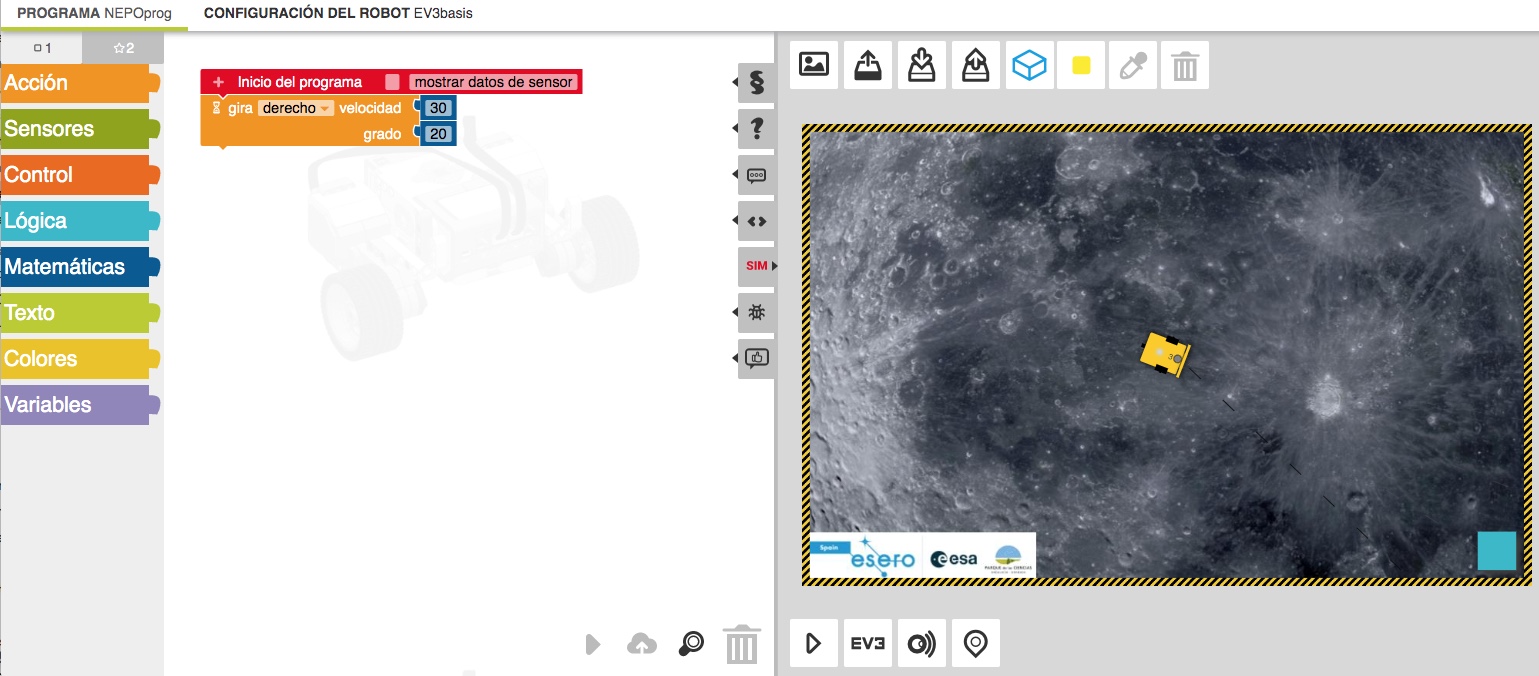Toggle the SIM simulation panel
Viewport: 1539px width, 676px height.
coord(756,266)
